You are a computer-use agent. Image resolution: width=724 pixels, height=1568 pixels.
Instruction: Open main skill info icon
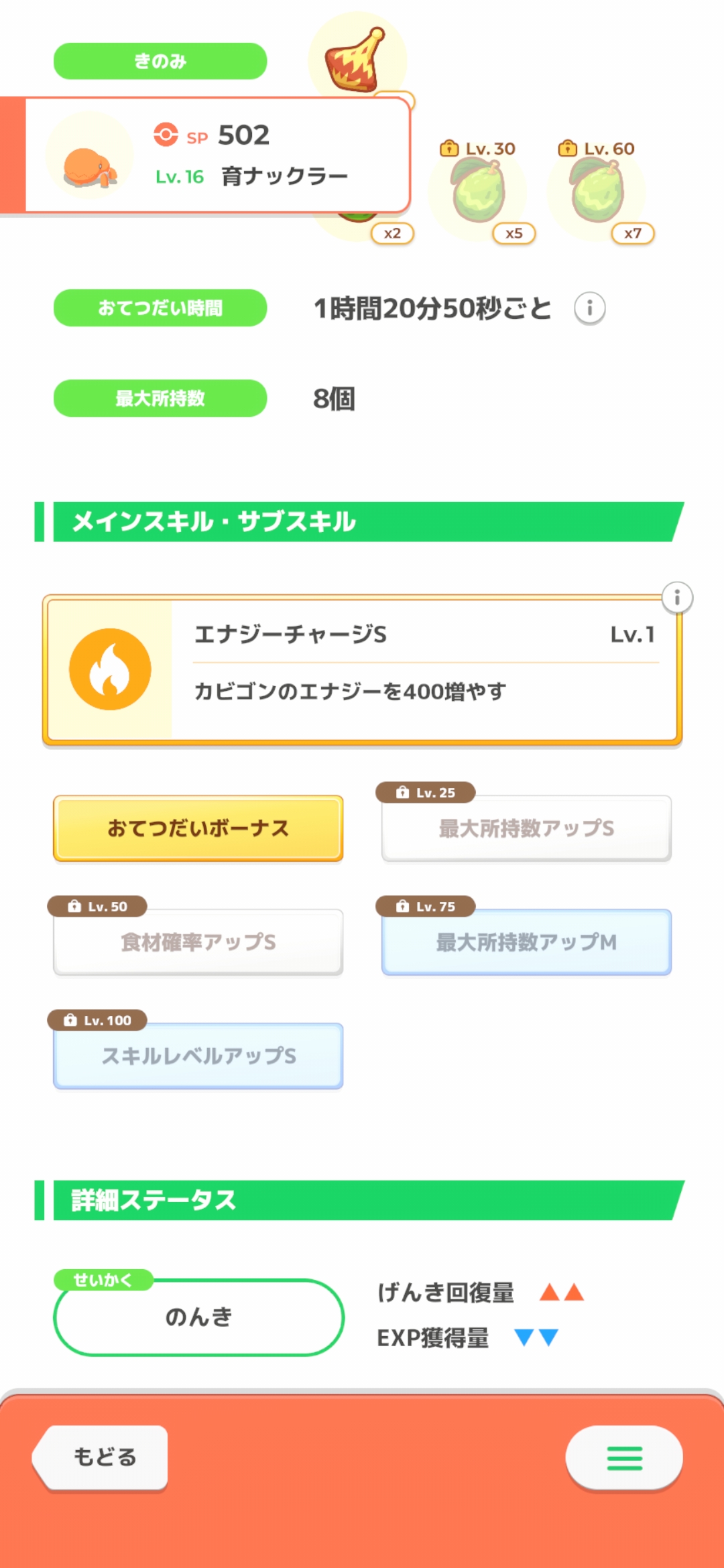tap(677, 597)
